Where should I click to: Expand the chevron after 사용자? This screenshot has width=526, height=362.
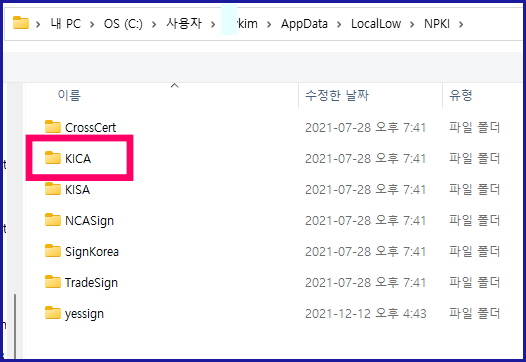click(213, 24)
